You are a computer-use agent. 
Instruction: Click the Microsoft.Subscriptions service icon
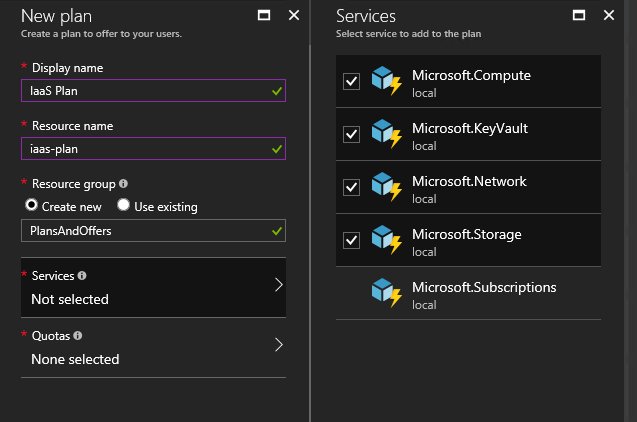386,292
